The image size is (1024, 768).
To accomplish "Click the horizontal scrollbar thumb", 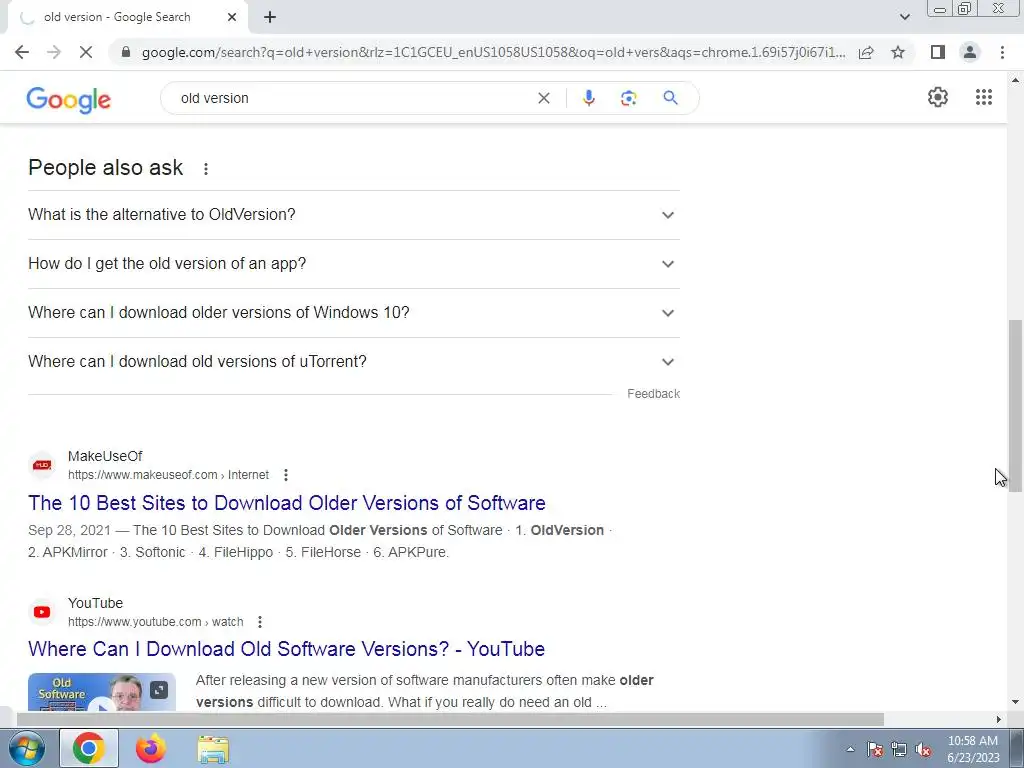I will click(x=450, y=719).
